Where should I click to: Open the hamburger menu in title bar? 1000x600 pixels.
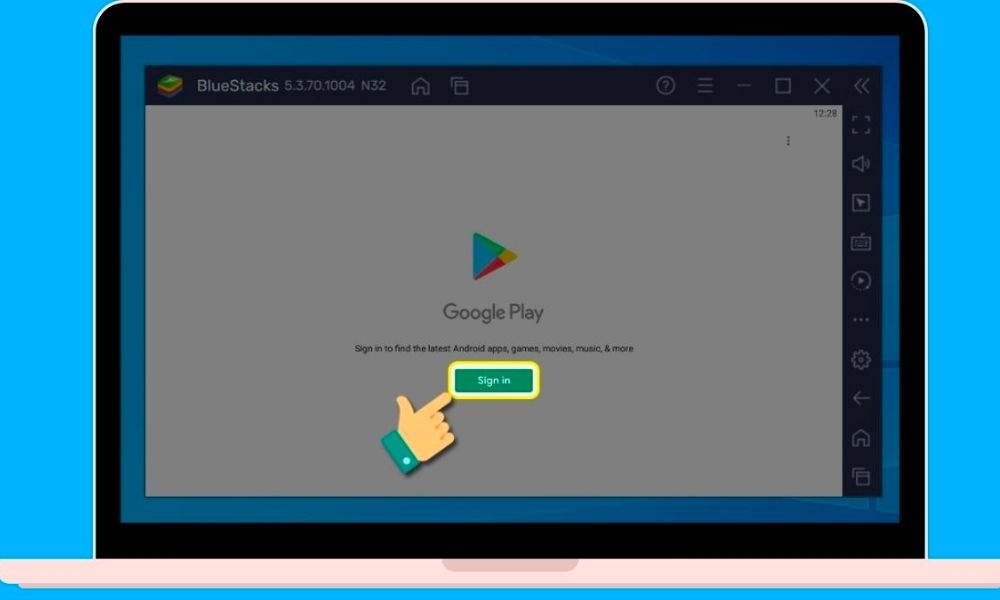coord(705,85)
